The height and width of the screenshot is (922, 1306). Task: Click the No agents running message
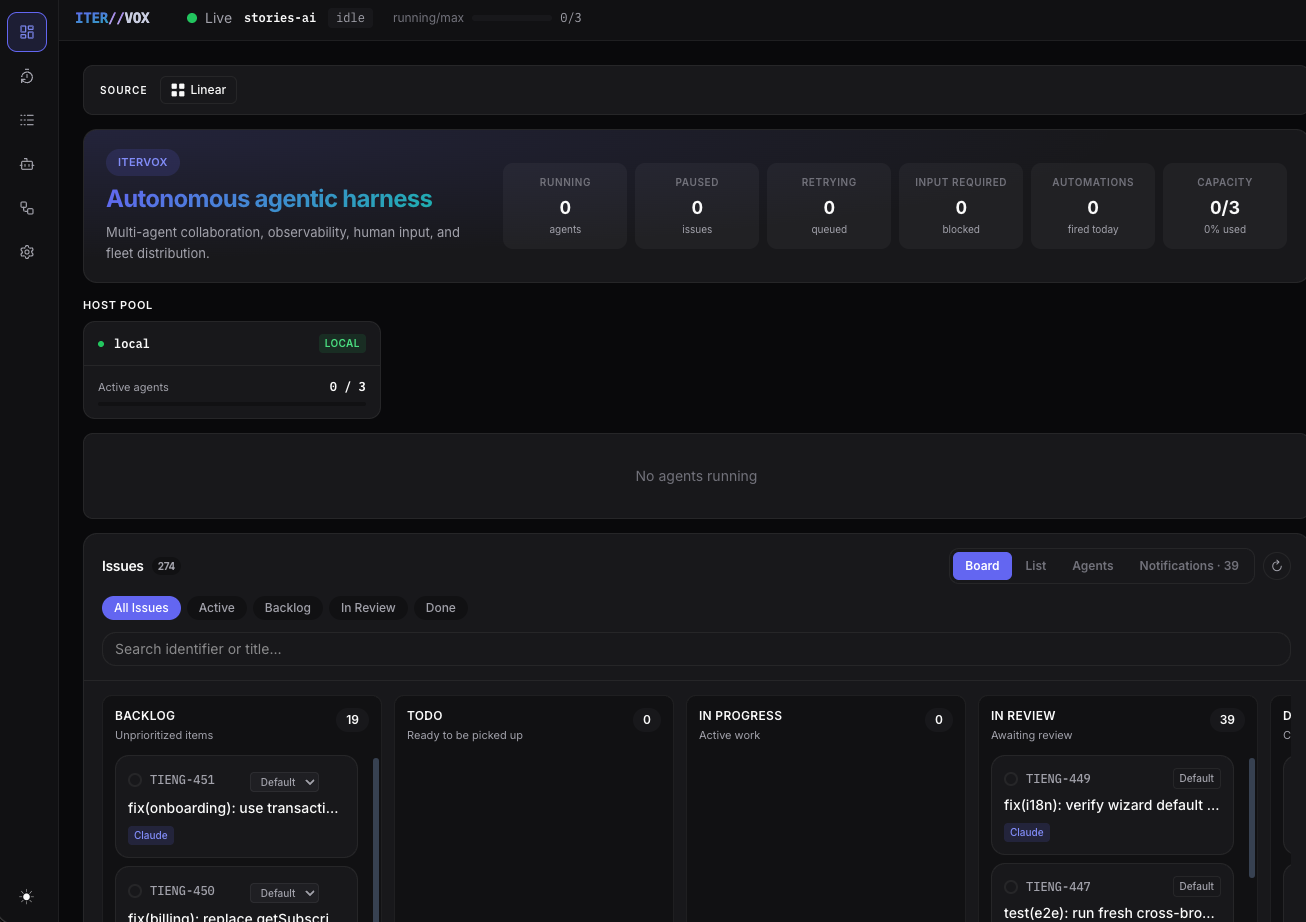pyautogui.click(x=696, y=476)
